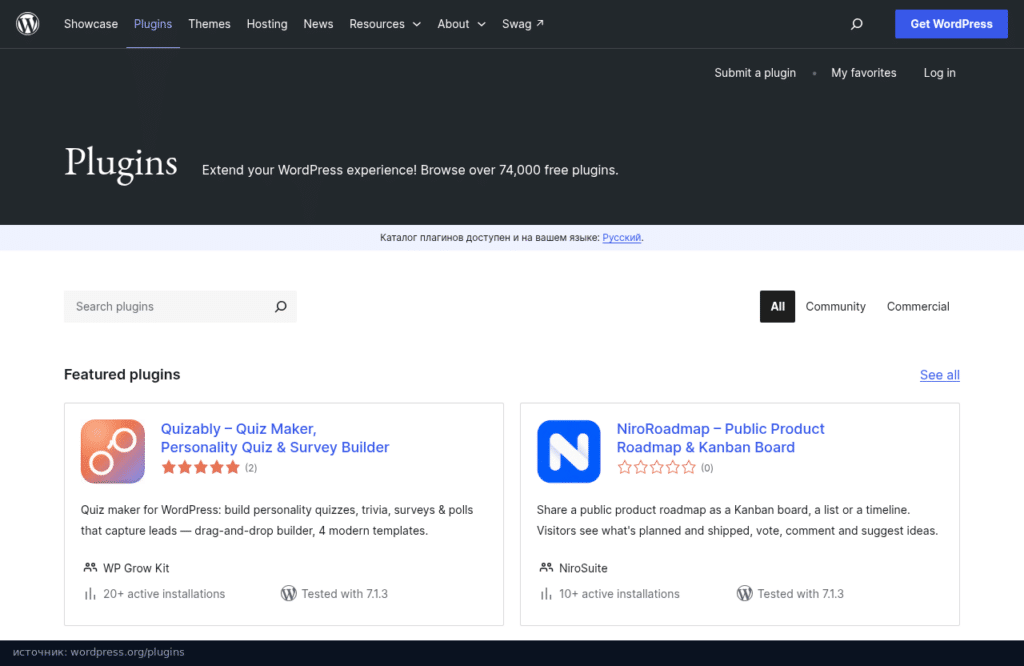Click Quizably active installations bar icon
Screen dimensions: 1024x666
90,594
